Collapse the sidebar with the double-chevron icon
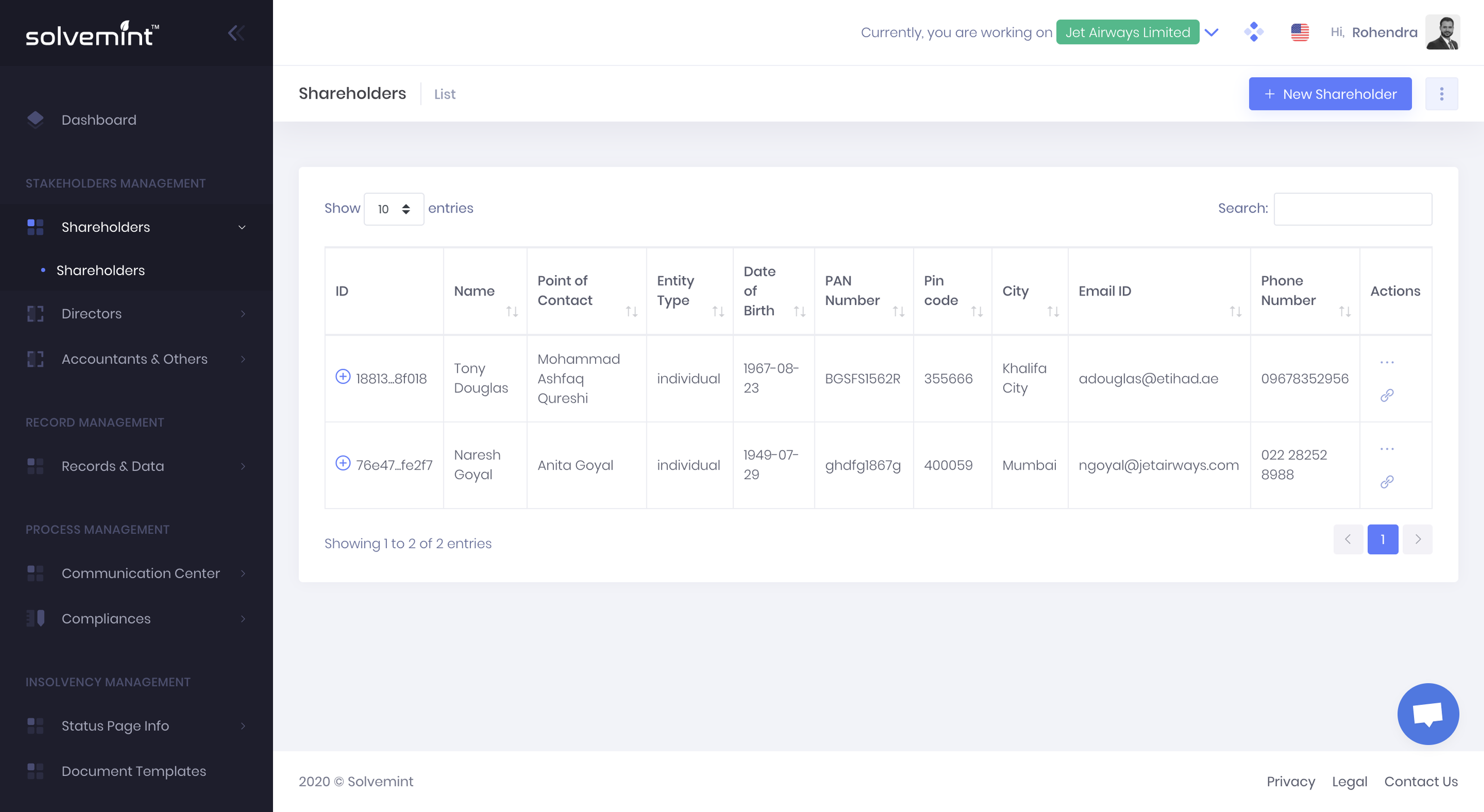The height and width of the screenshot is (812, 1484). point(236,33)
